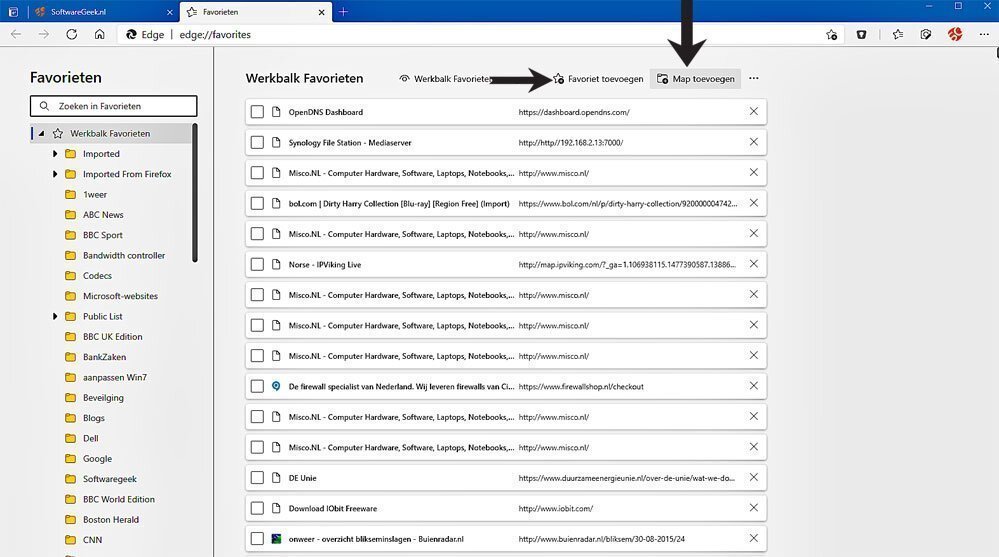999x557 pixels.
Task: Open the dashboard.opendns.com URL
Action: tap(574, 112)
